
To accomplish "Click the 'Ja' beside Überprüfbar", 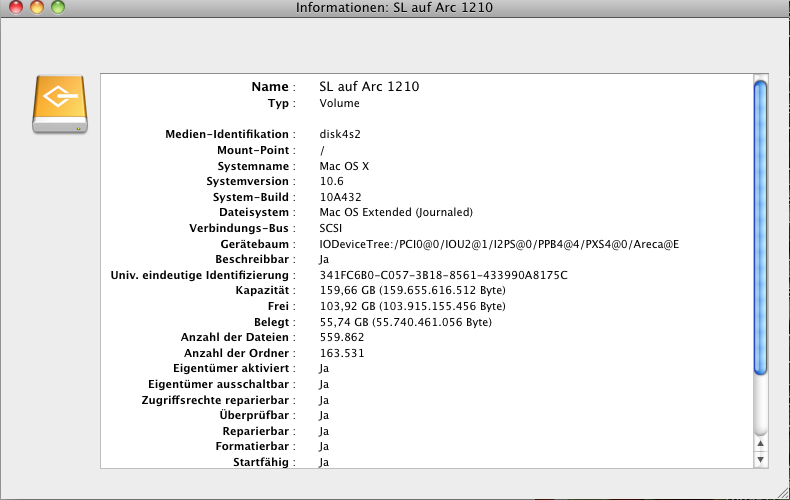I will 324,415.
